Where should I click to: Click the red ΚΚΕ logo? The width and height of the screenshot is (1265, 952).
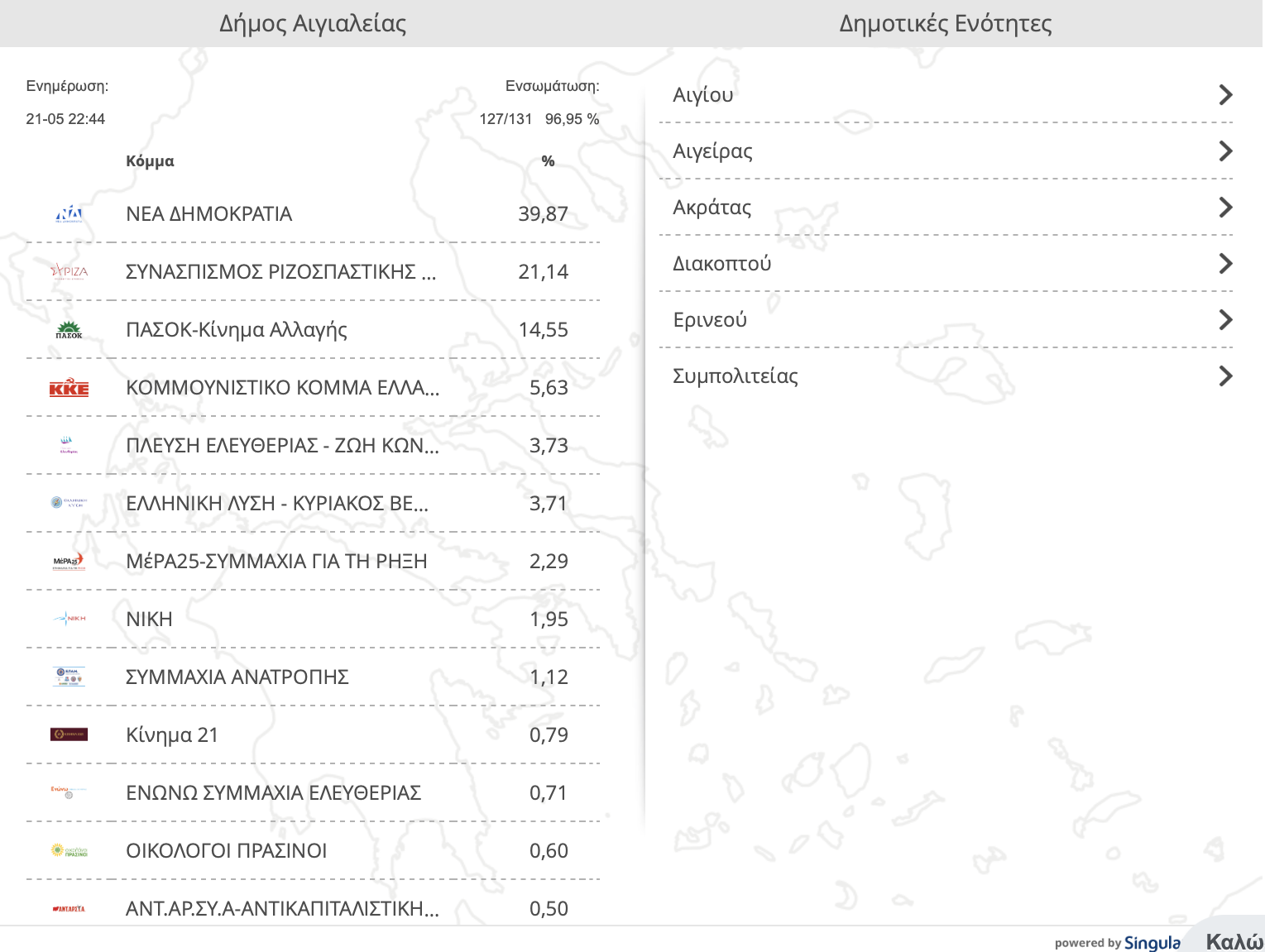click(x=69, y=388)
